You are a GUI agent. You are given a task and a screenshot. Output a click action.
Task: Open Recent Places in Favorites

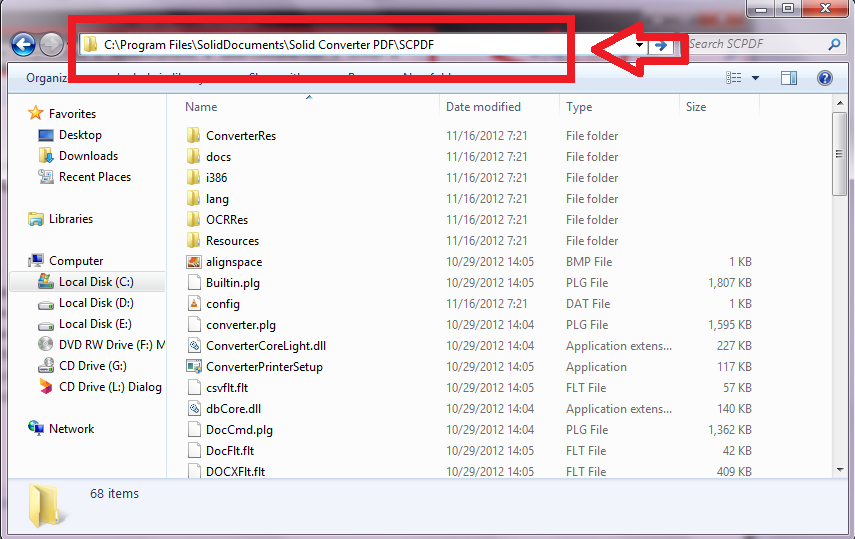(95, 177)
